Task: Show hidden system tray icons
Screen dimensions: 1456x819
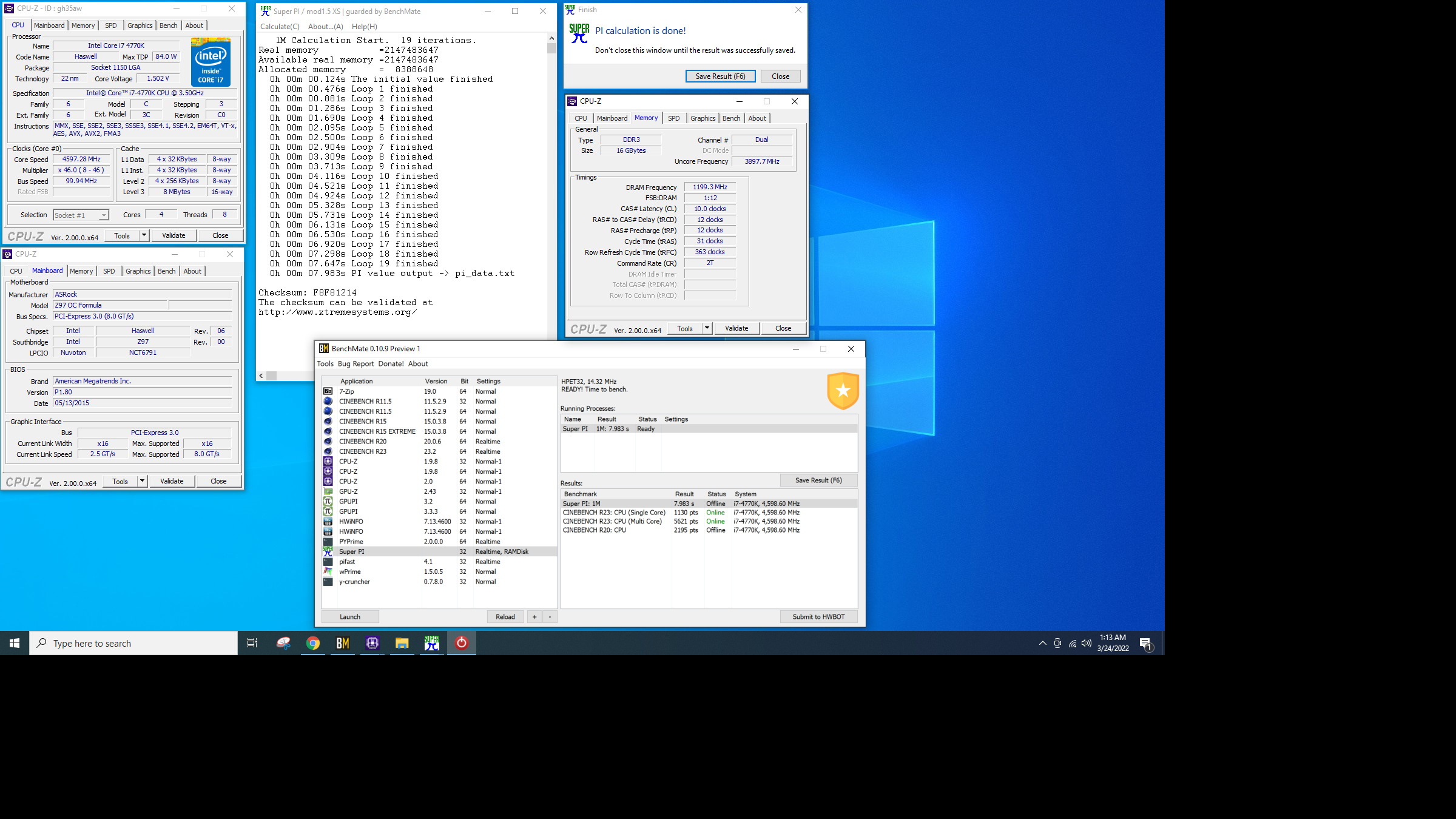Action: pos(1043,643)
